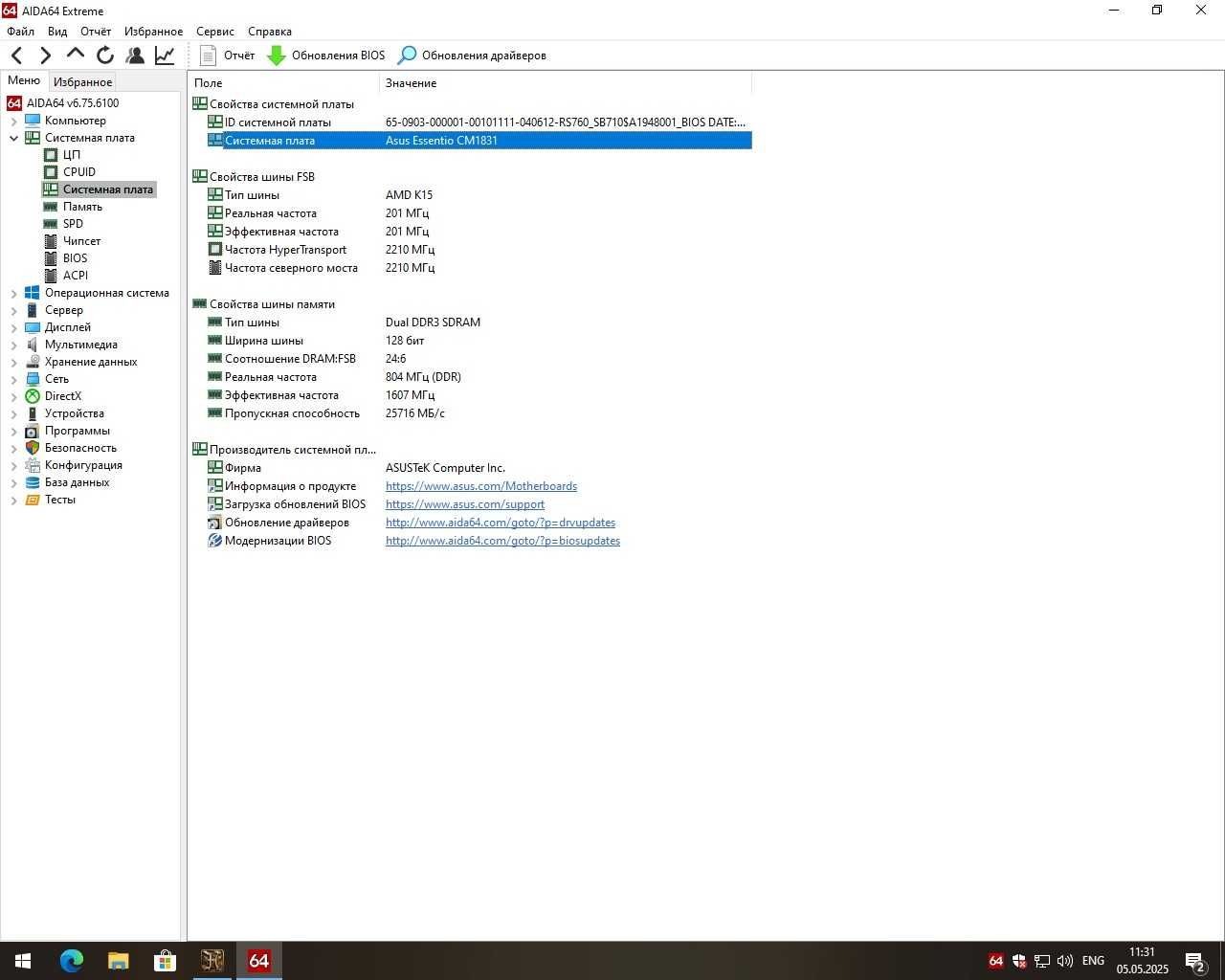Click the Отчёт report toolbar button
This screenshot has height=980, width=1225.
[228, 56]
